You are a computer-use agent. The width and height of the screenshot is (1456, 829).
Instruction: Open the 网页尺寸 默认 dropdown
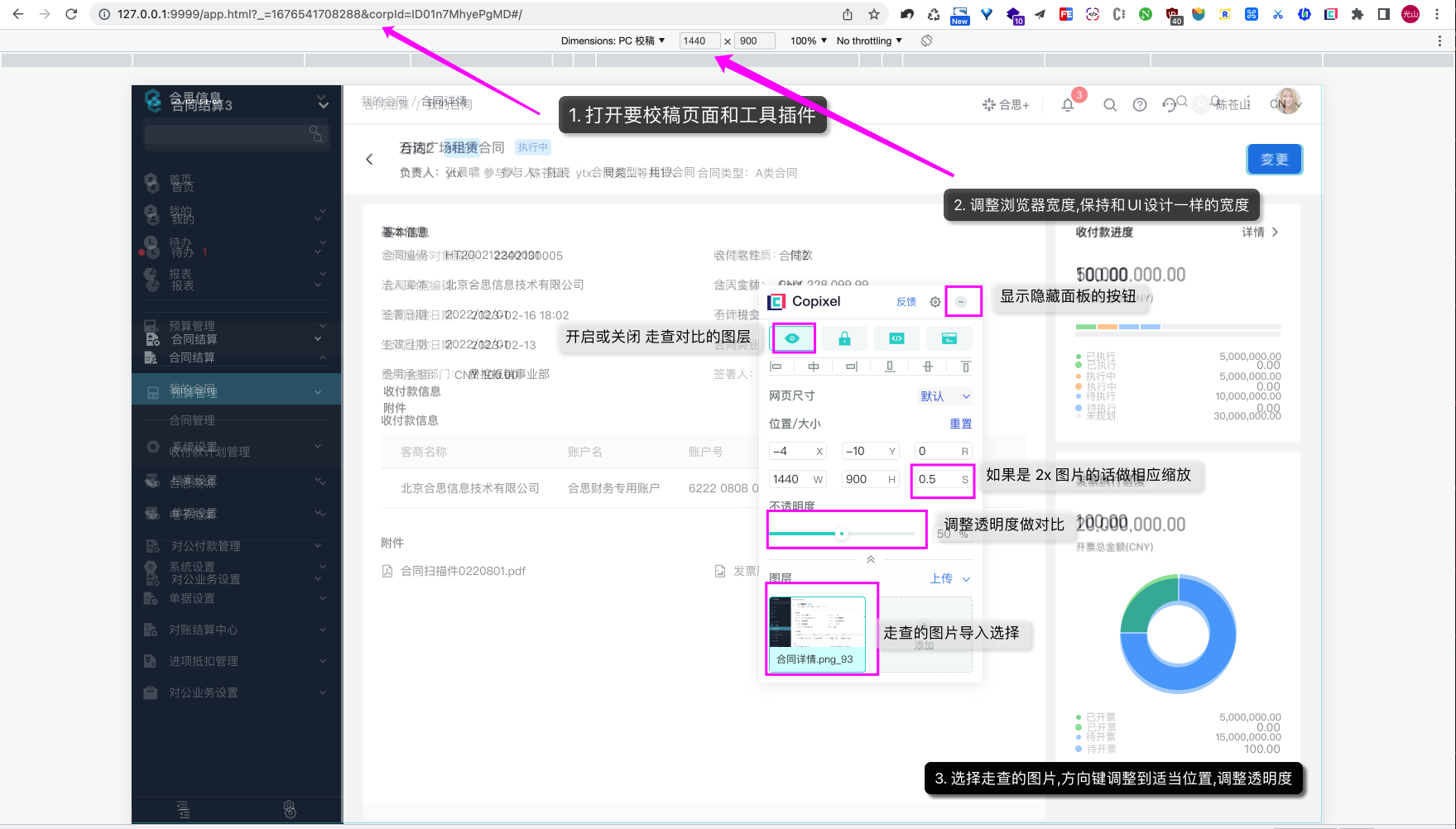pos(945,395)
